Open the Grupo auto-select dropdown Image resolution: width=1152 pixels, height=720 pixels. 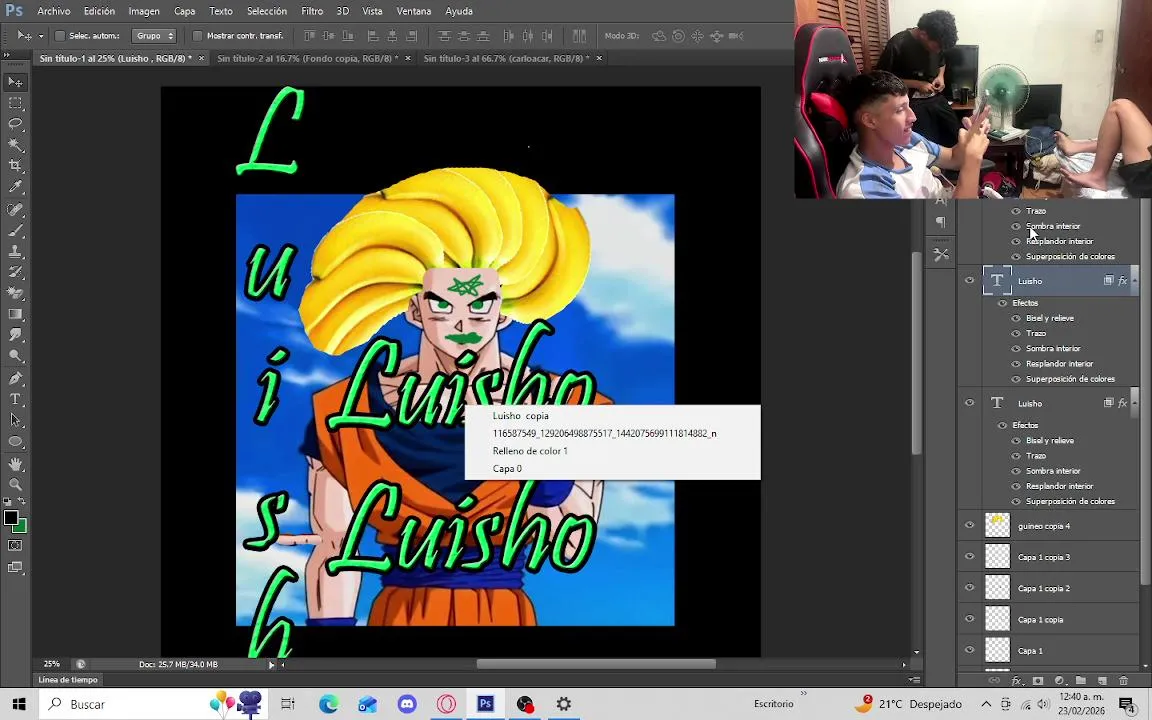click(x=154, y=35)
